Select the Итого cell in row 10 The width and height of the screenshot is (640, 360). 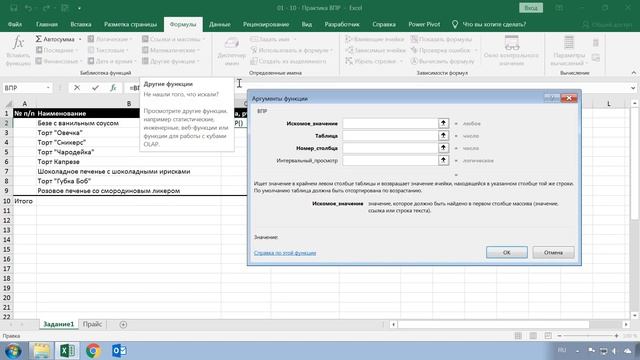point(24,201)
